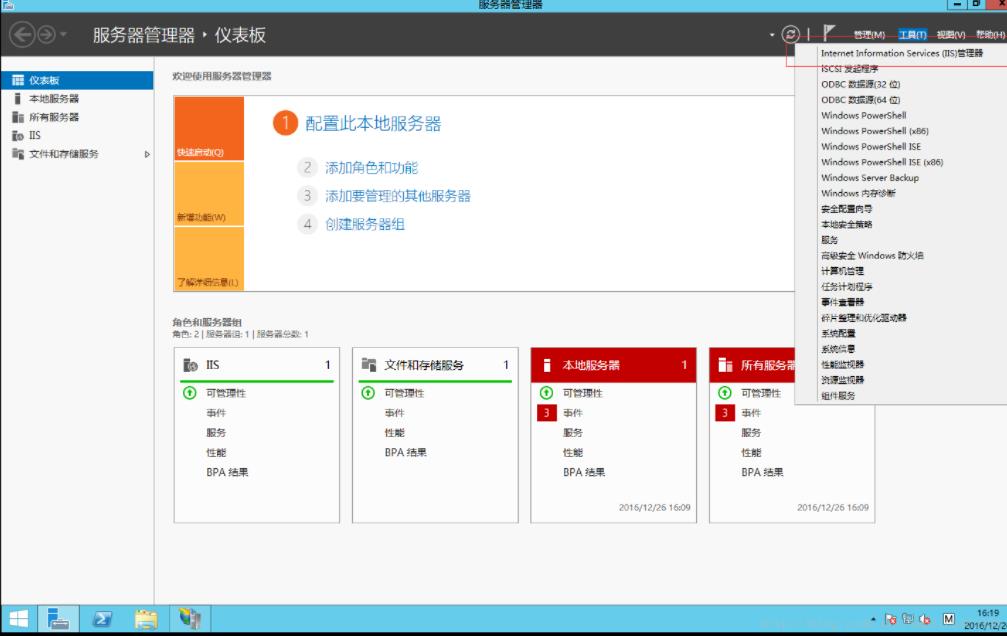Open the notifications flag icon
The height and width of the screenshot is (636, 1007).
point(829,34)
